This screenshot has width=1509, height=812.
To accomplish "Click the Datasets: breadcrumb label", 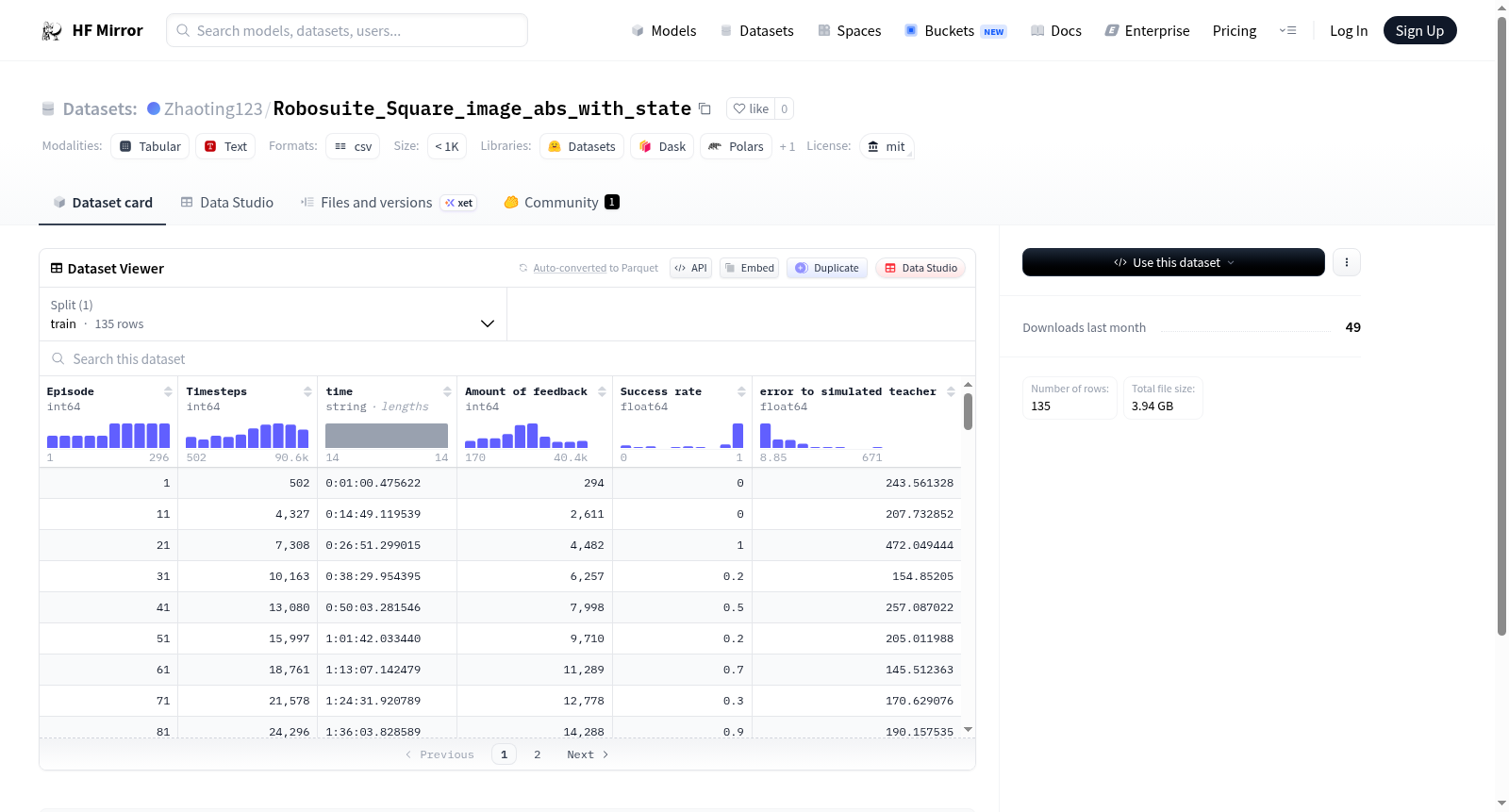I will (x=100, y=108).
